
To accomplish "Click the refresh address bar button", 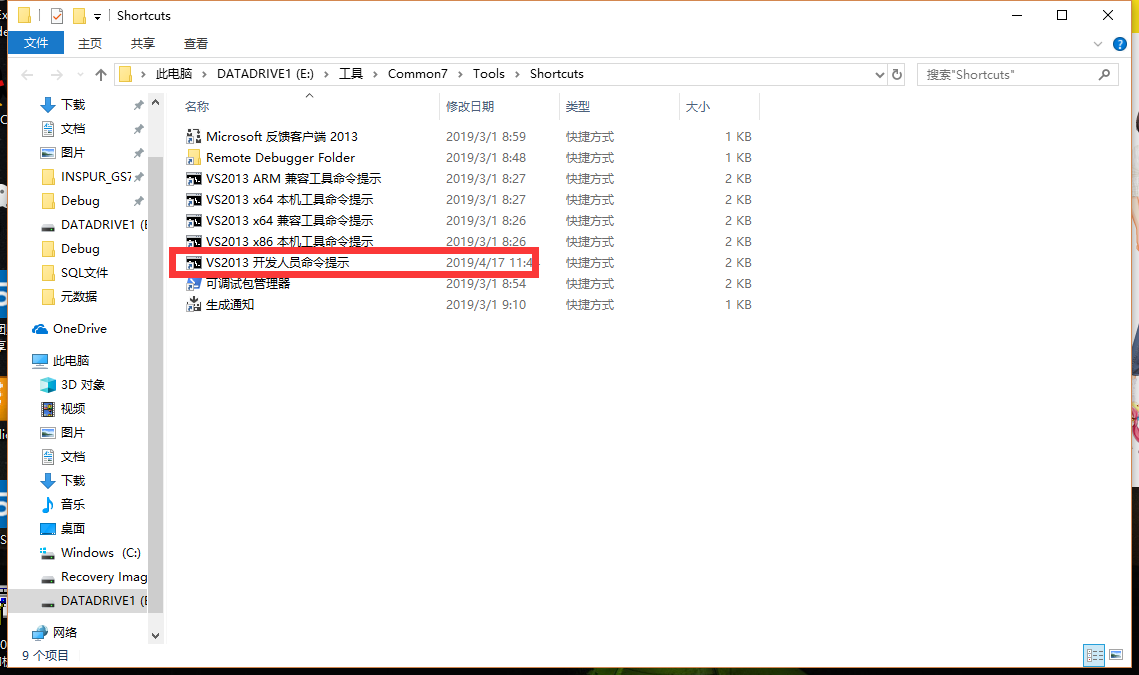I will click(897, 74).
